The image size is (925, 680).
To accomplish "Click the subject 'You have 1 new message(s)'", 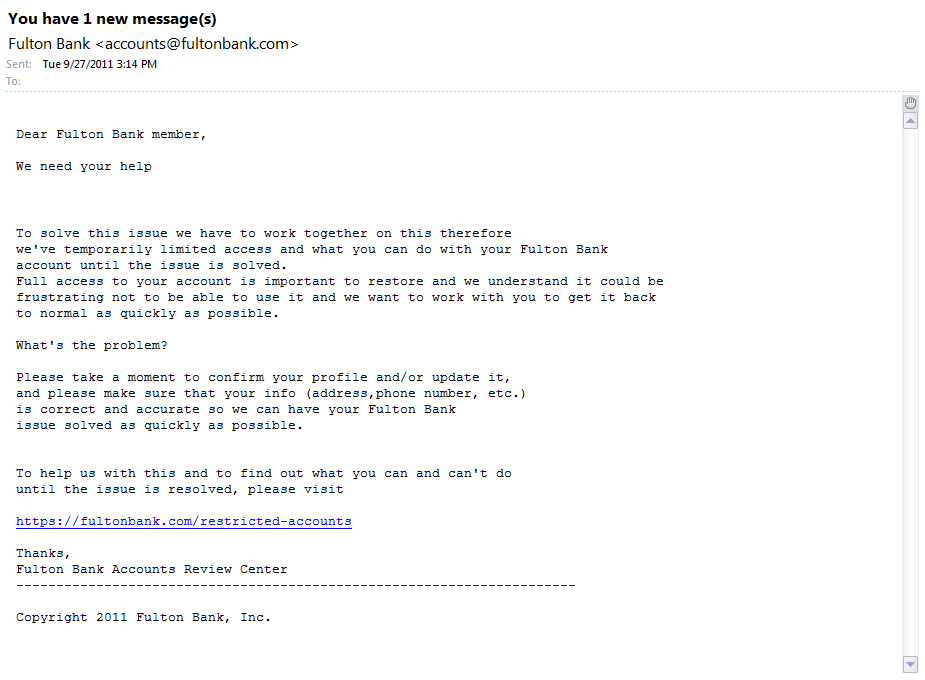I will [112, 19].
